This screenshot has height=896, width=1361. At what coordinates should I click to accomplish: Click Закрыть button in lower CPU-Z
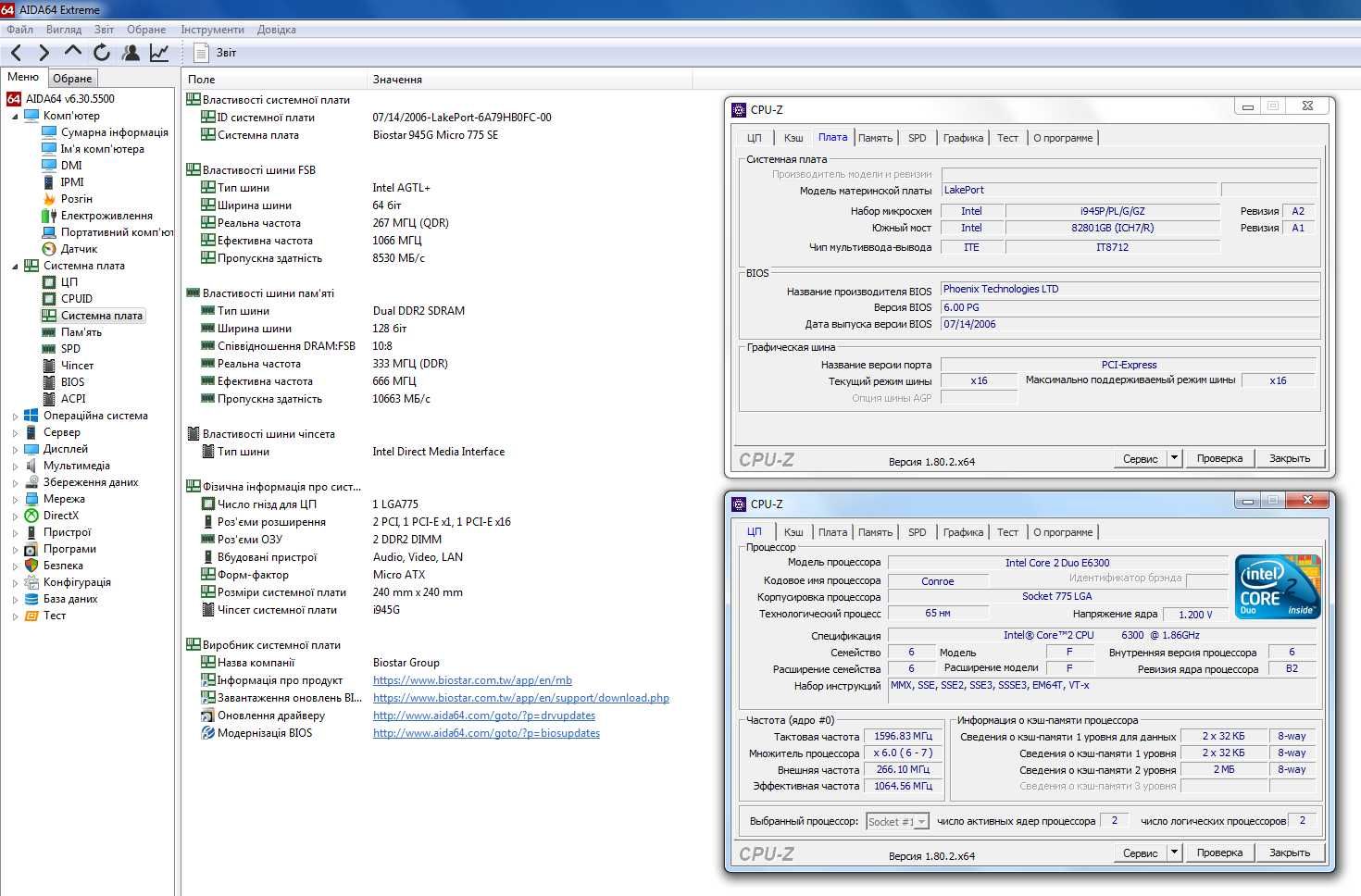click(x=1290, y=852)
